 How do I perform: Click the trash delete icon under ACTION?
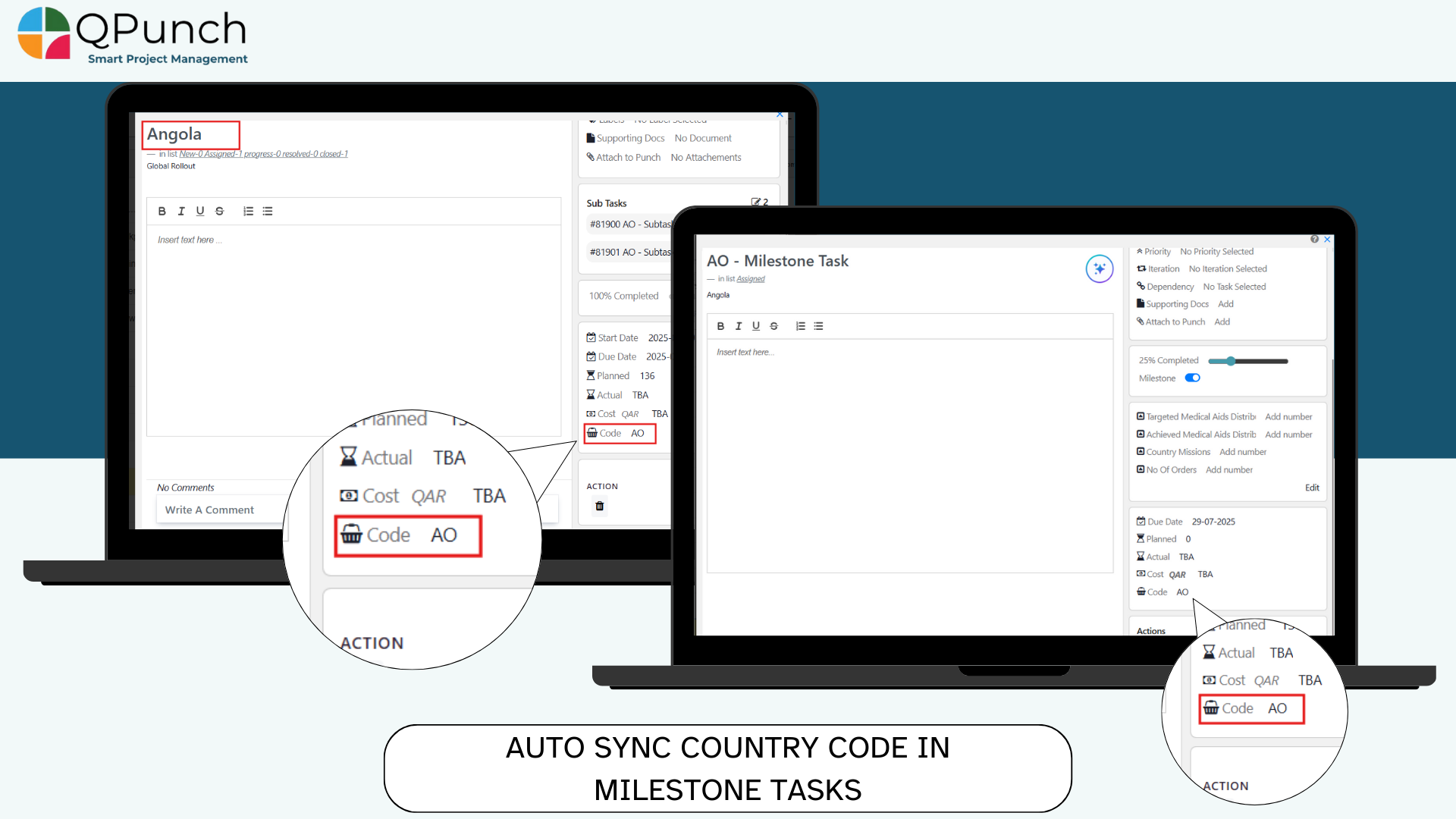(600, 506)
